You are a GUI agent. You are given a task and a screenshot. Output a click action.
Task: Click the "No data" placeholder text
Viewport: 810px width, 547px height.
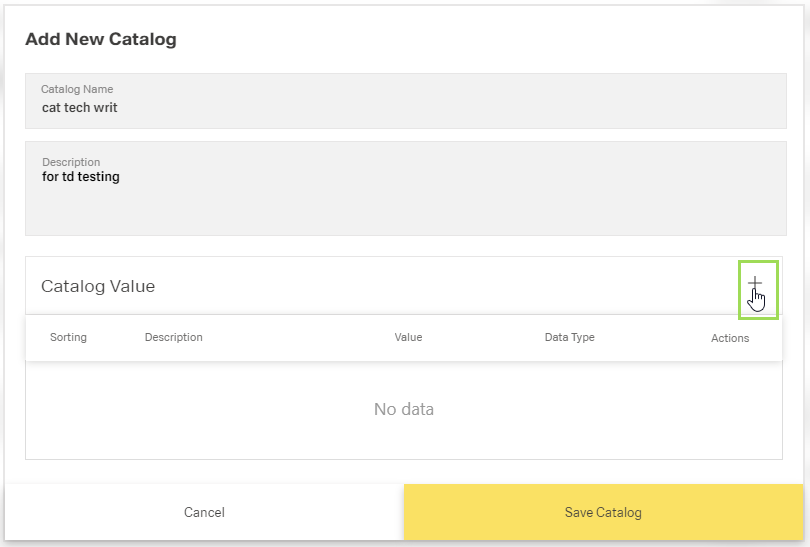[x=404, y=409]
